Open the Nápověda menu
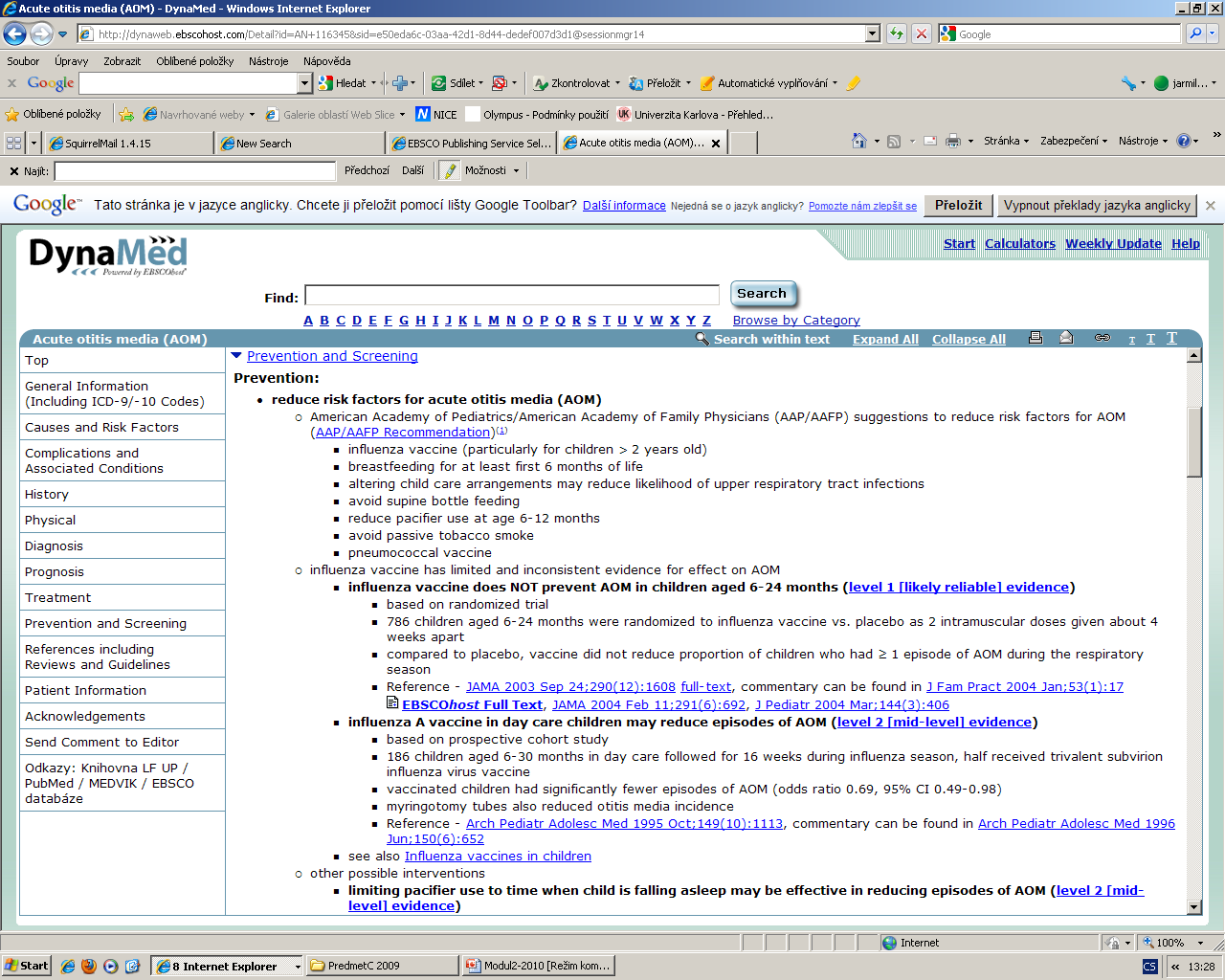The width and height of the screenshot is (1225, 980). pyautogui.click(x=326, y=60)
